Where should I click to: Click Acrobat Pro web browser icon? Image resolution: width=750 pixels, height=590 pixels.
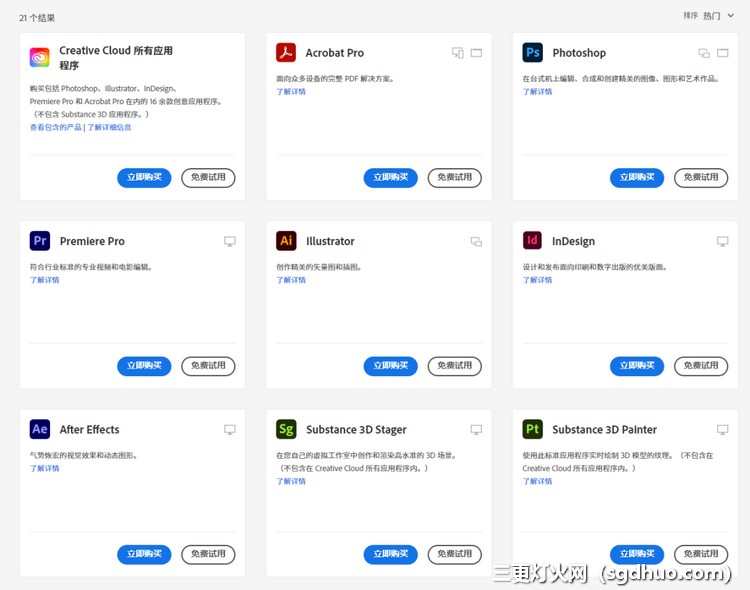(x=476, y=53)
